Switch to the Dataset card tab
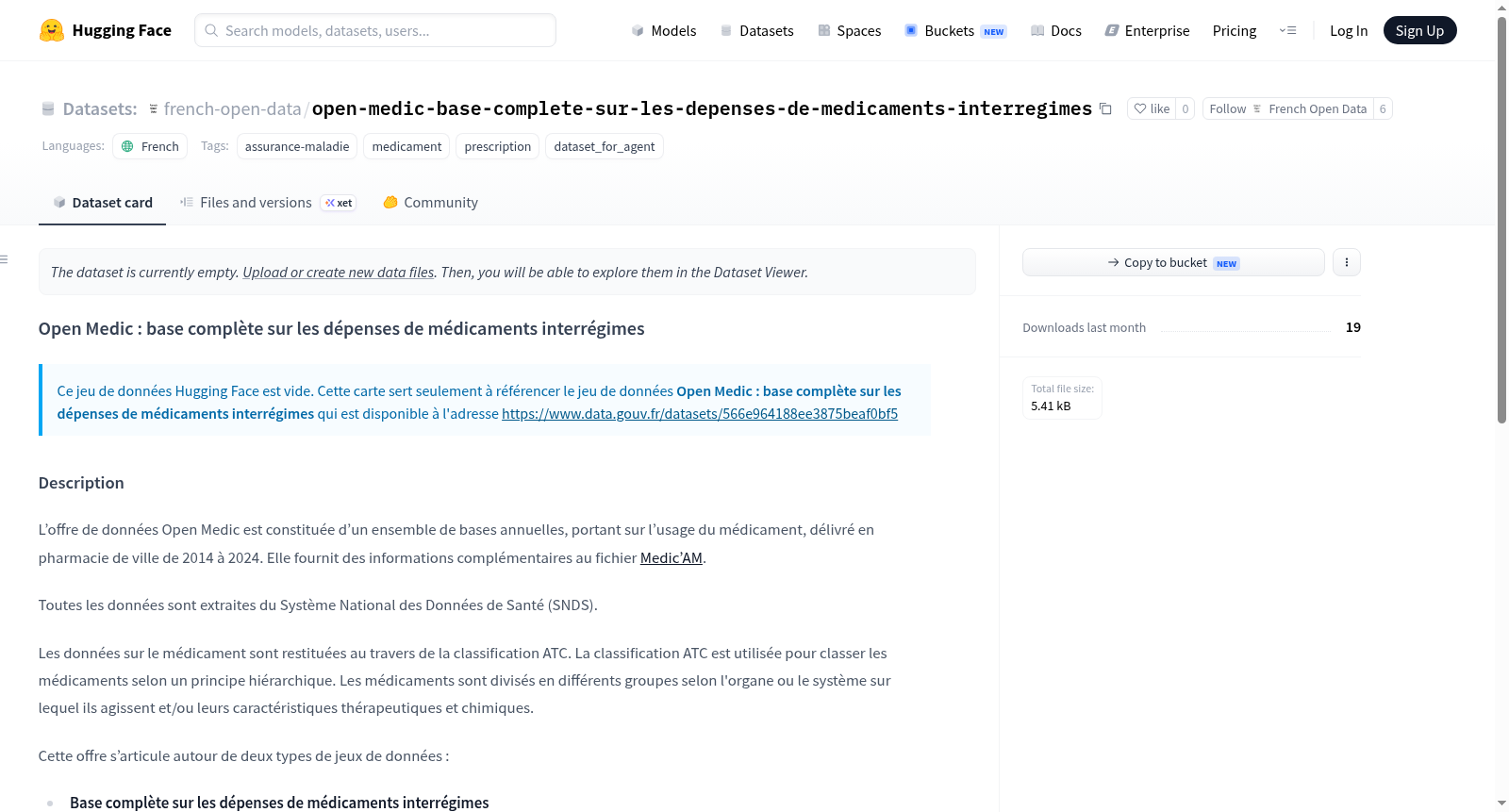Image resolution: width=1509 pixels, height=812 pixels. (x=102, y=203)
